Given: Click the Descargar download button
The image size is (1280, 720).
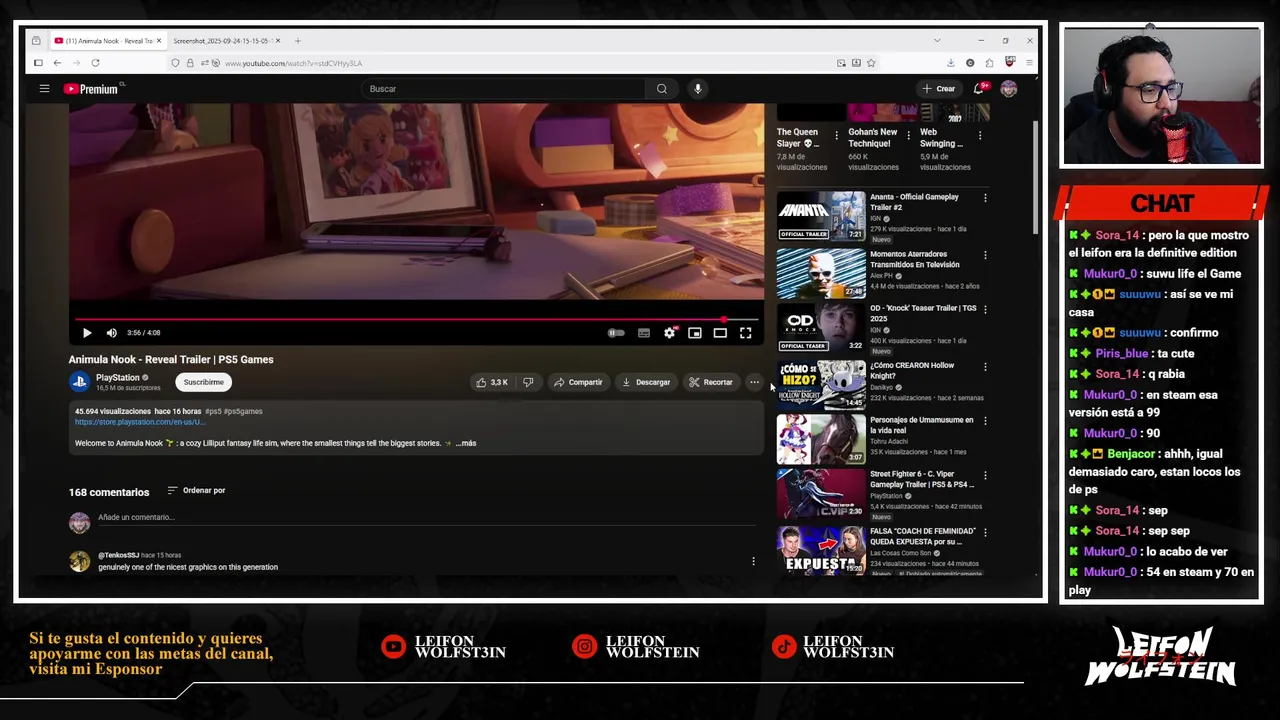Looking at the screenshot, I should pos(646,382).
